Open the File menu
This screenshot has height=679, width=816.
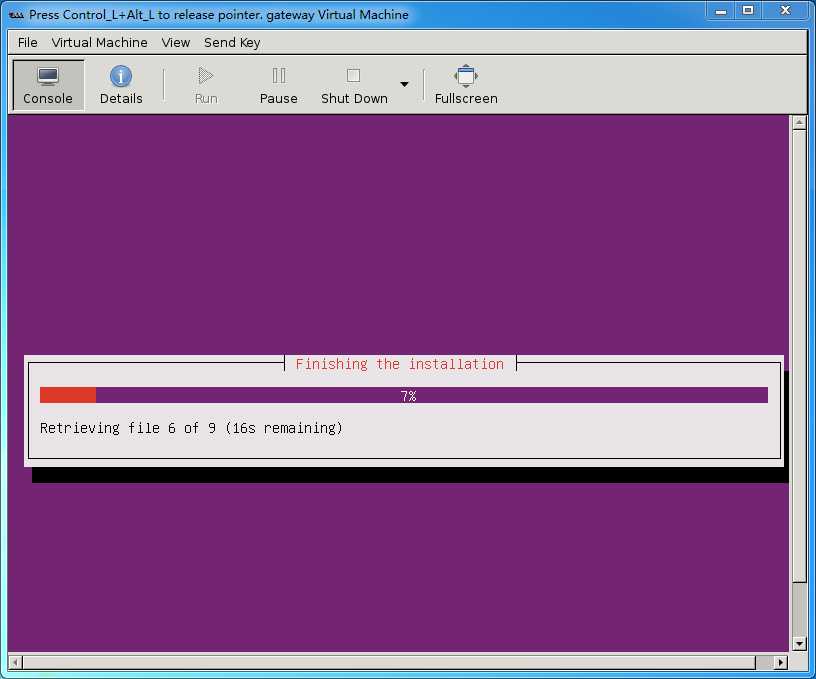28,43
